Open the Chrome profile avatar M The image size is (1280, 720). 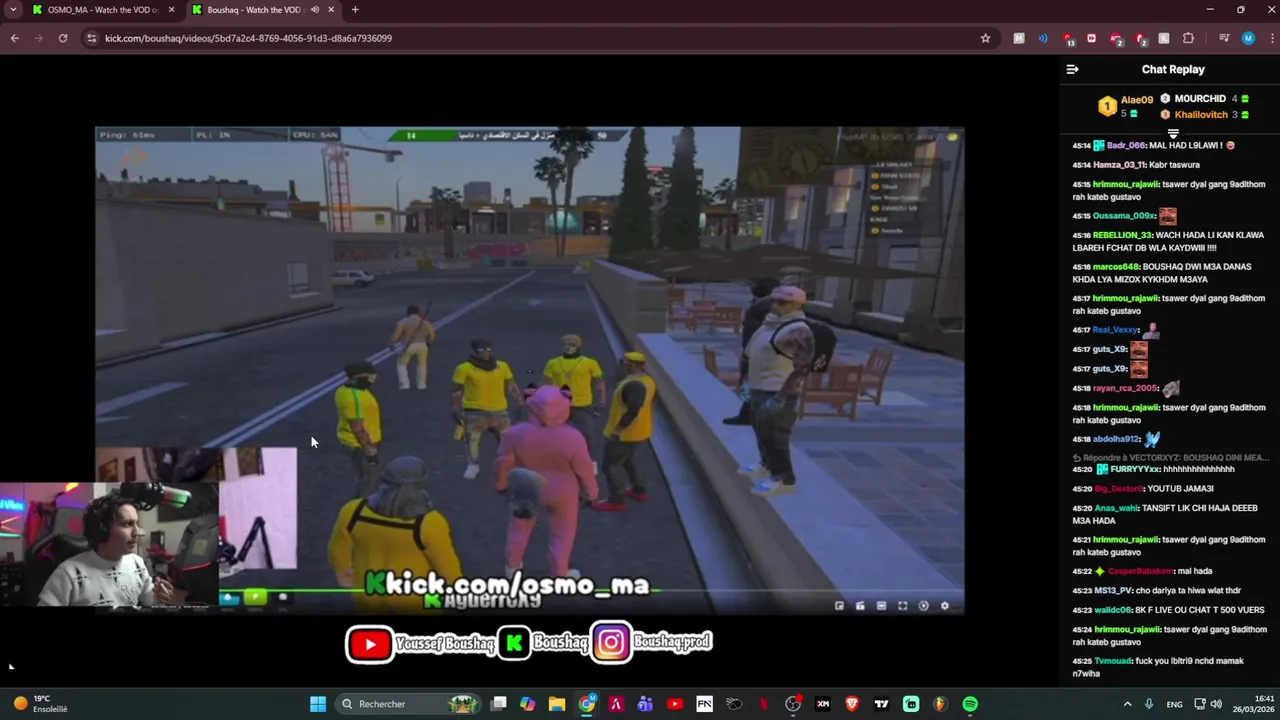coord(1248,38)
